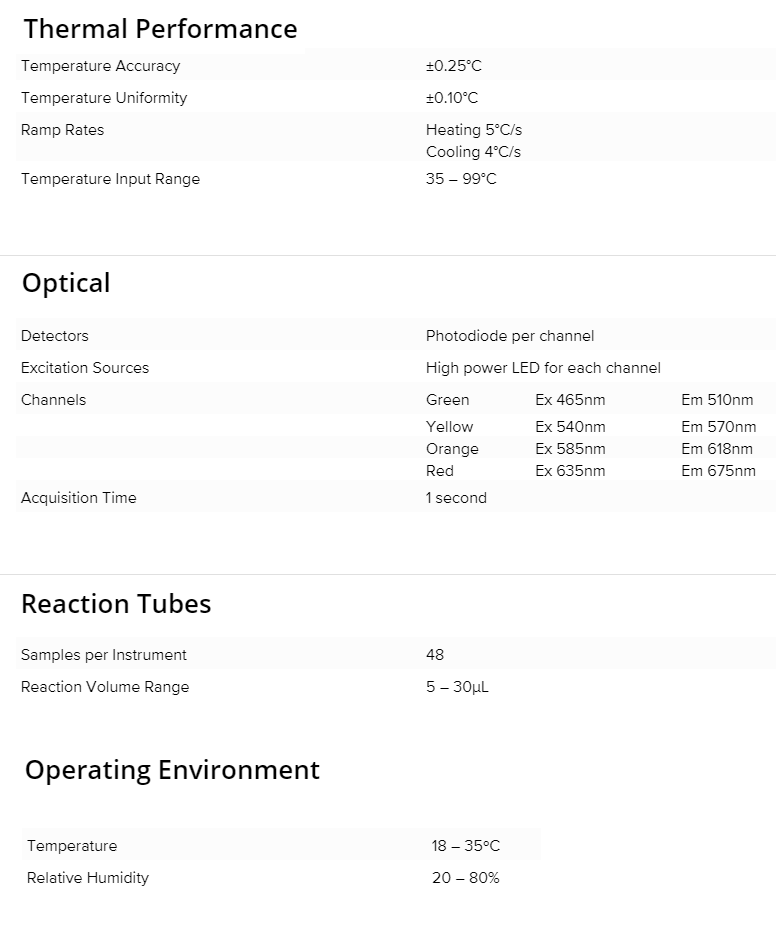Select the Ex 540nm Yellow excitation value
This screenshot has width=776, height=926.
pos(570,427)
